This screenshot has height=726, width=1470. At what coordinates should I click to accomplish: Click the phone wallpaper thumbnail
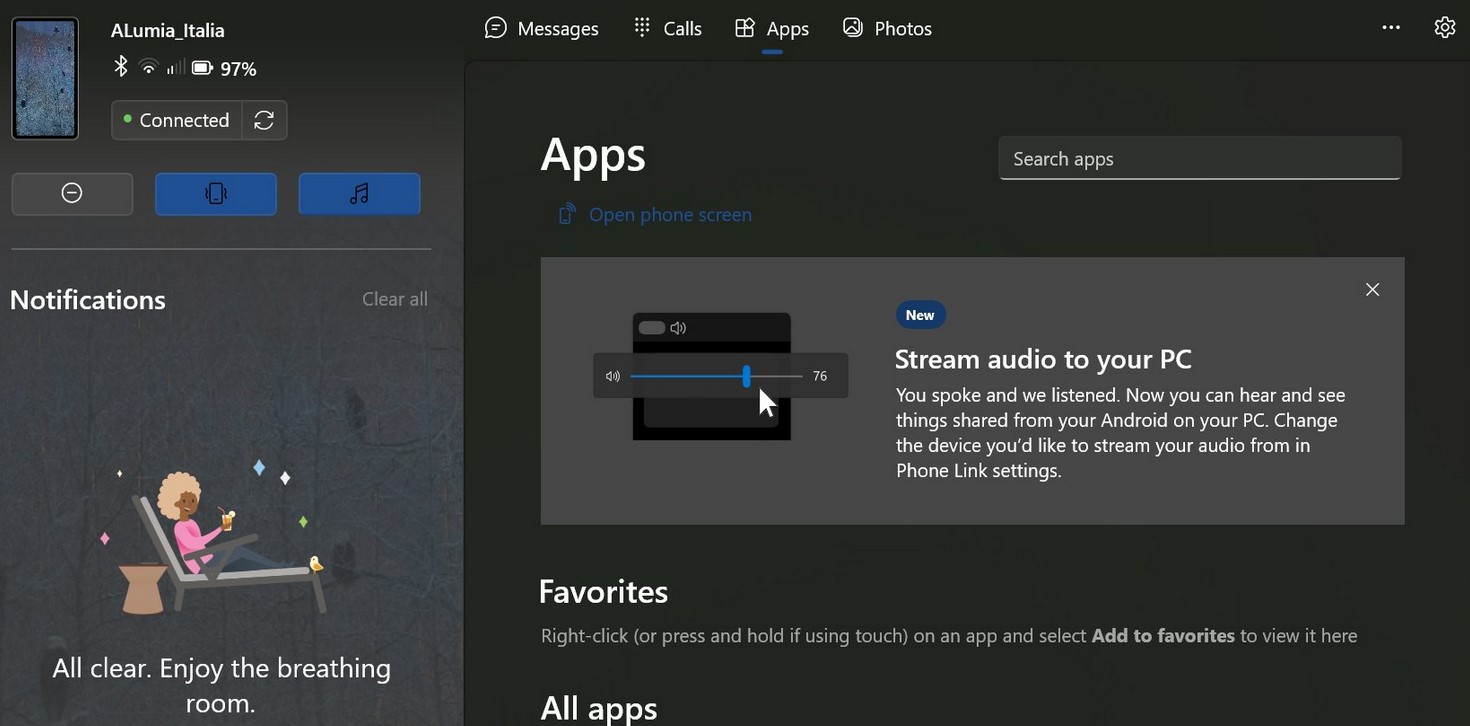tap(45, 78)
